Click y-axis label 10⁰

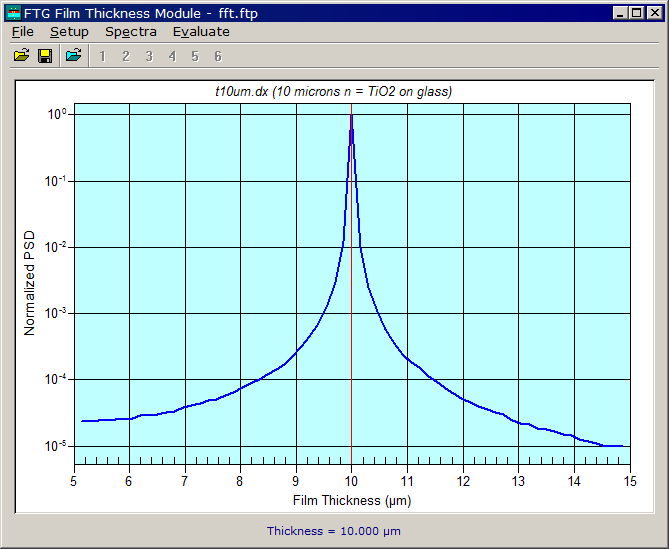pos(56,114)
